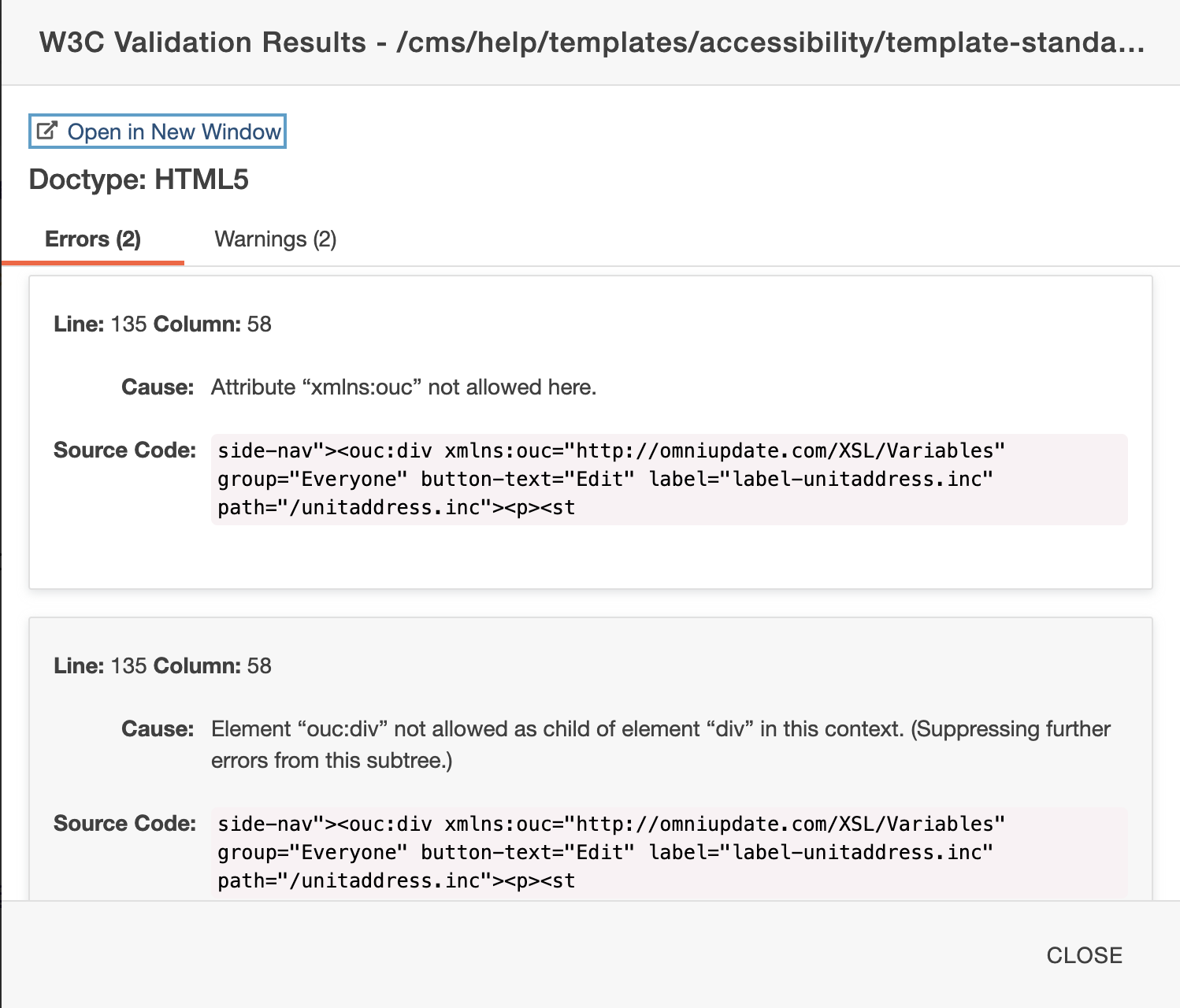Click the first error's source code block
Screen dimensions: 1180x1008
pos(670,479)
